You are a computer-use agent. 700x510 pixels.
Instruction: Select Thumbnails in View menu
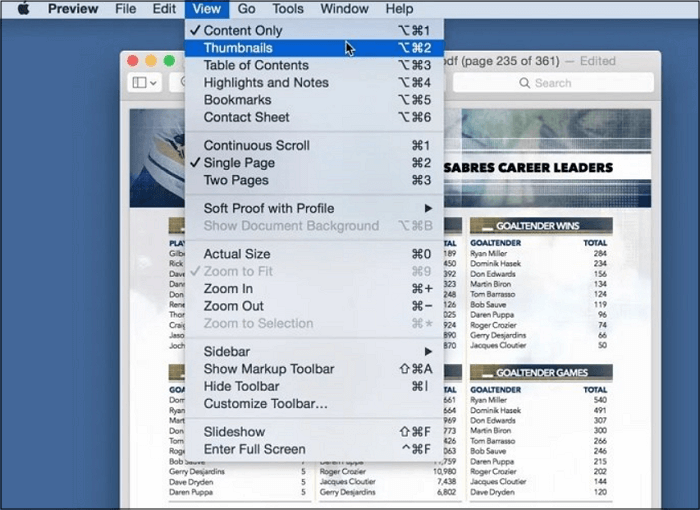[314, 48]
